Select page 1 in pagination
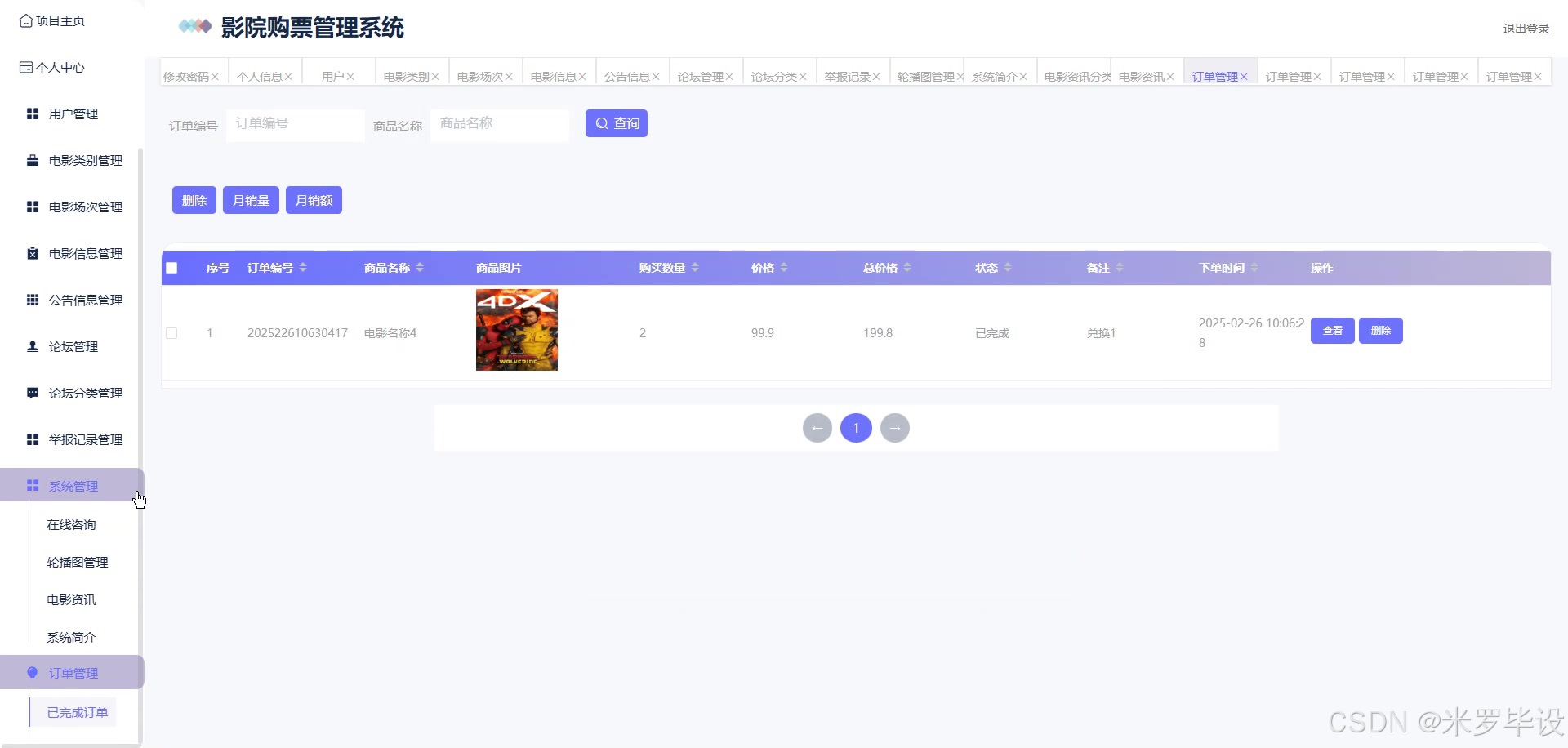1568x748 pixels. click(x=856, y=428)
